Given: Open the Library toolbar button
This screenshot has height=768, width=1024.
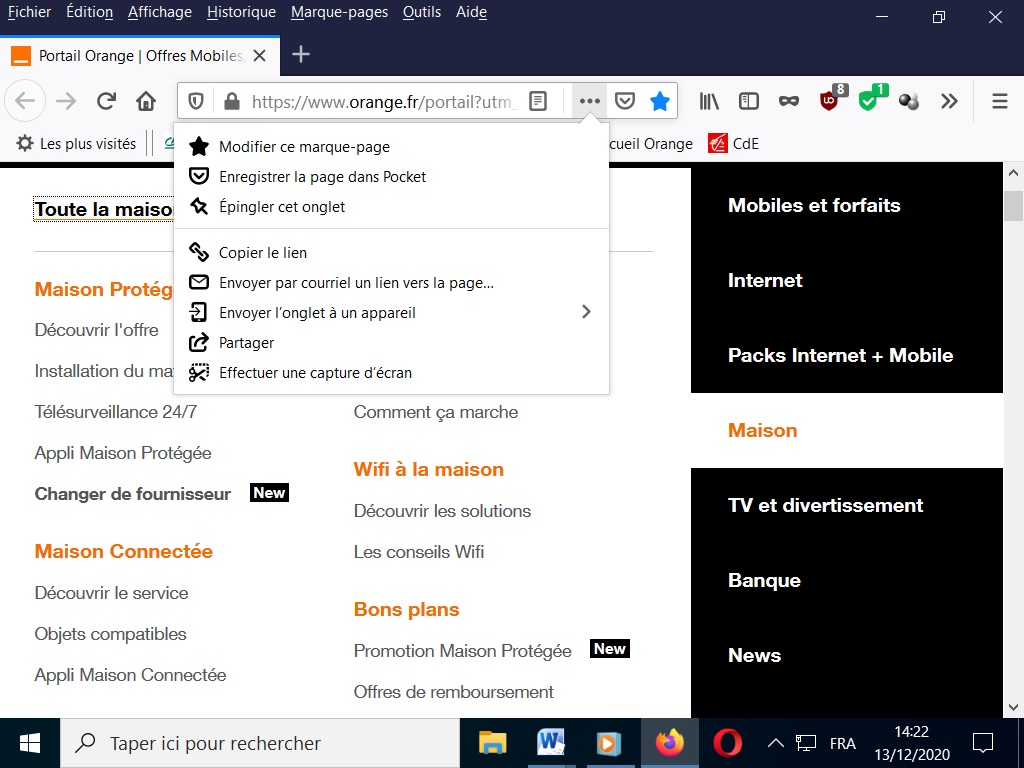Looking at the screenshot, I should [709, 101].
